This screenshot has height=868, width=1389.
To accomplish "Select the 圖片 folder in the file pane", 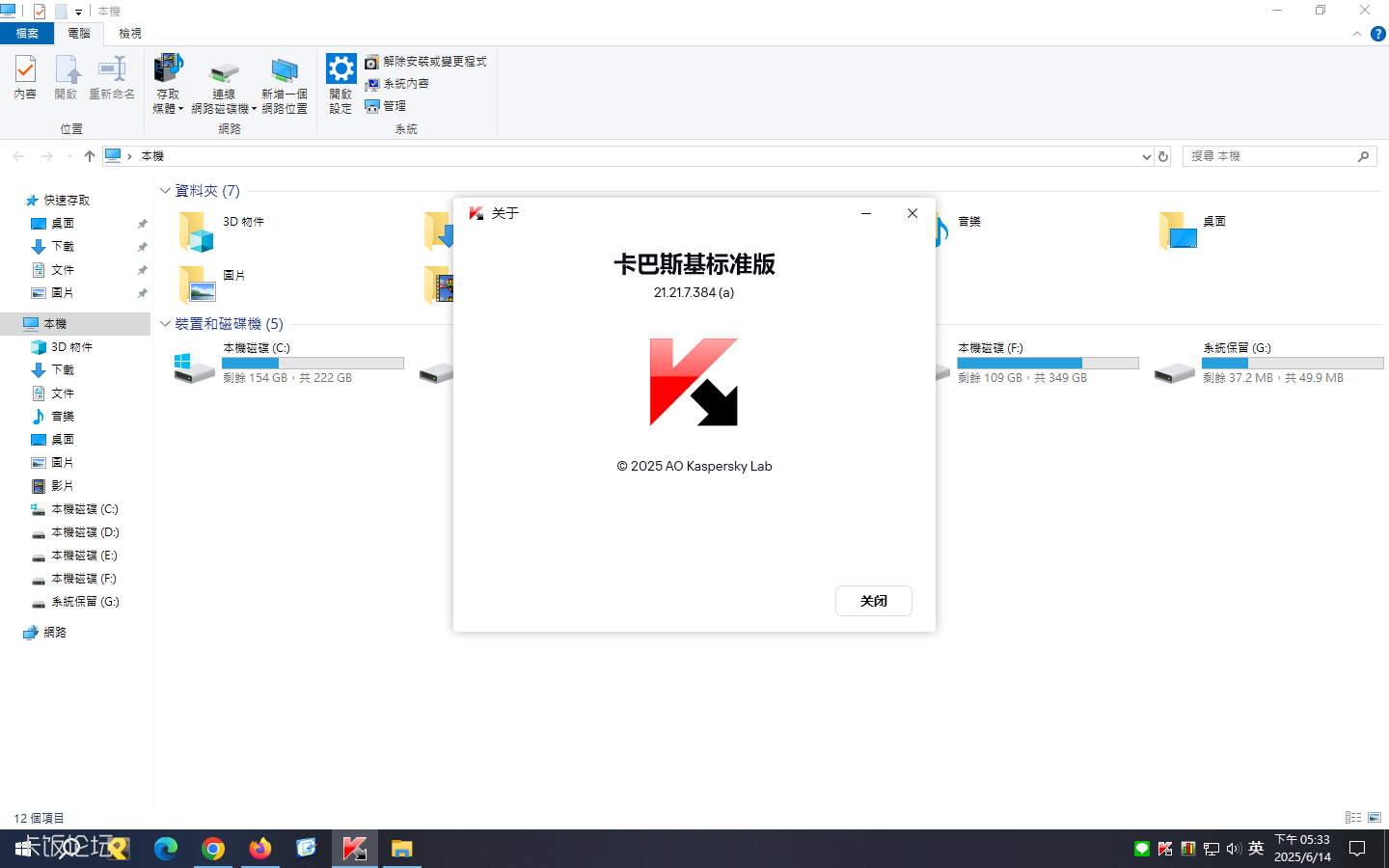I will [x=212, y=285].
